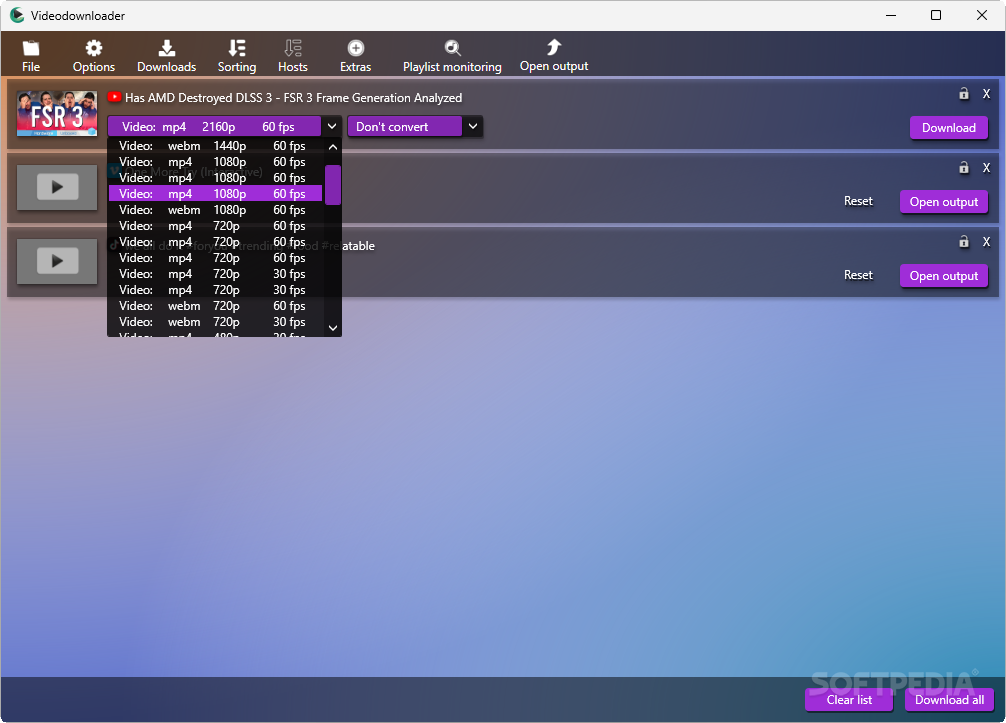1006x723 pixels.
Task: Remove the #relatable video row with X
Action: tap(987, 242)
